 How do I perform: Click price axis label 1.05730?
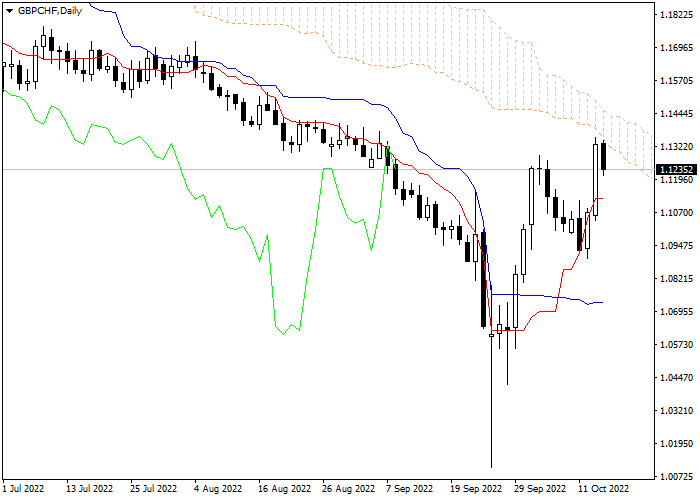click(676, 345)
